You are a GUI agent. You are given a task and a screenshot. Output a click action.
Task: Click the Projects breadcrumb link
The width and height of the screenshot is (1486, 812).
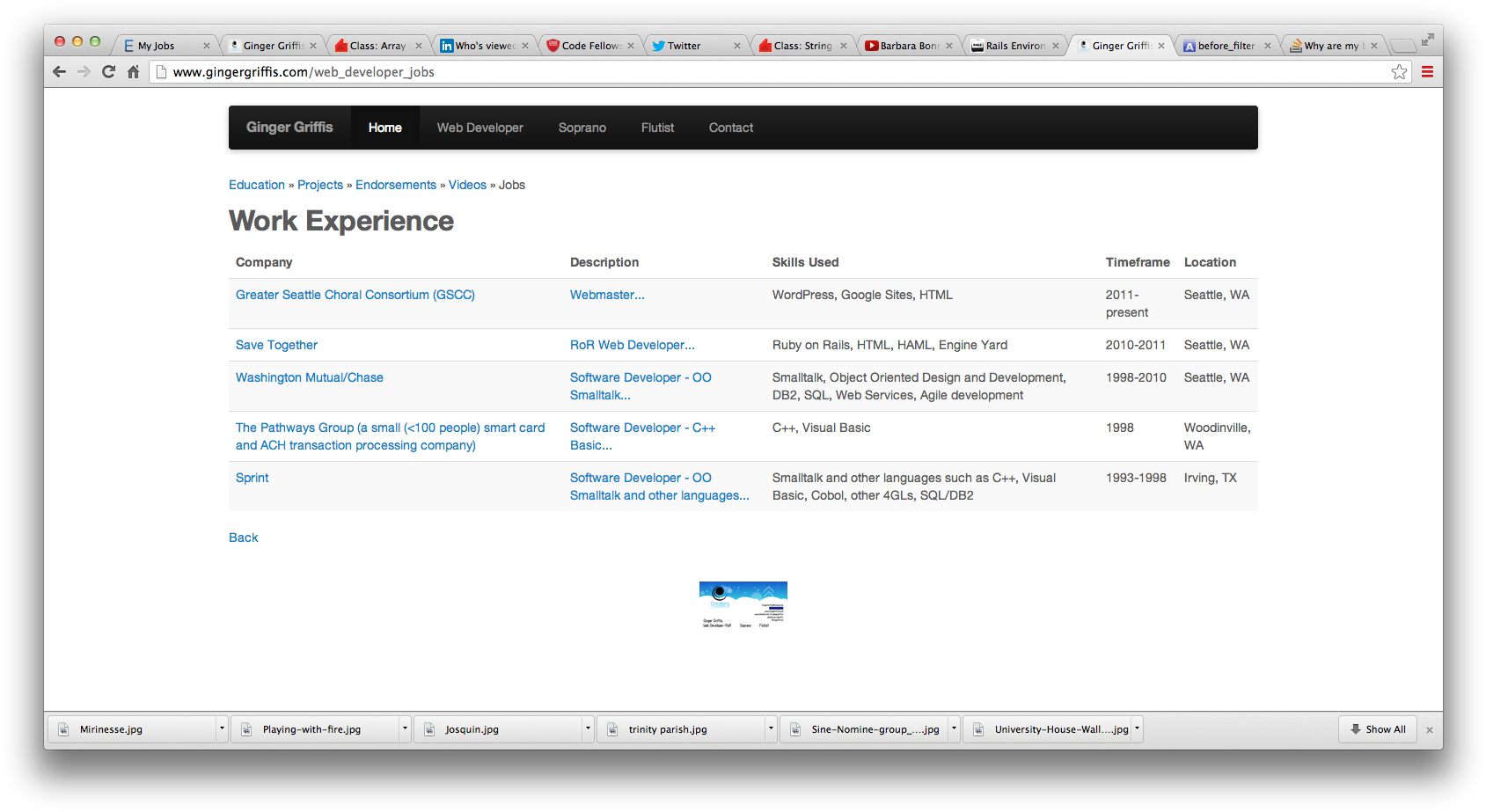[320, 185]
